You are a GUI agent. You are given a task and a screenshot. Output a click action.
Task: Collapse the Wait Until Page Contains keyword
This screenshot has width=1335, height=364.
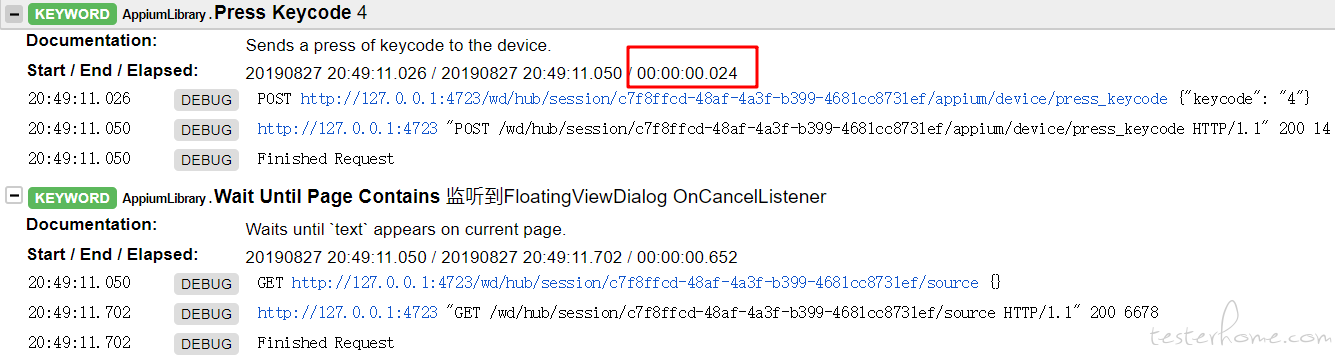[x=14, y=196]
